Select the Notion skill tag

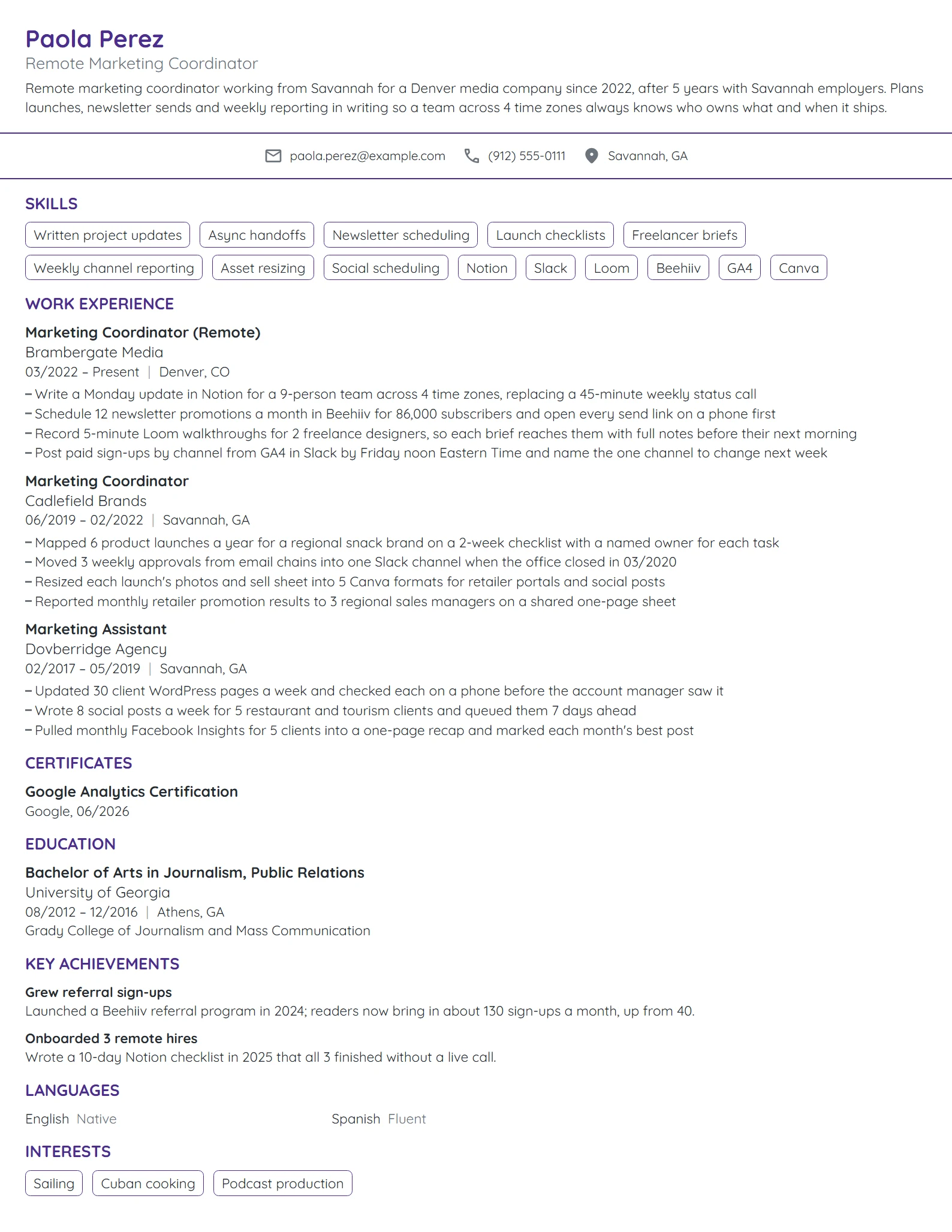[x=487, y=268]
